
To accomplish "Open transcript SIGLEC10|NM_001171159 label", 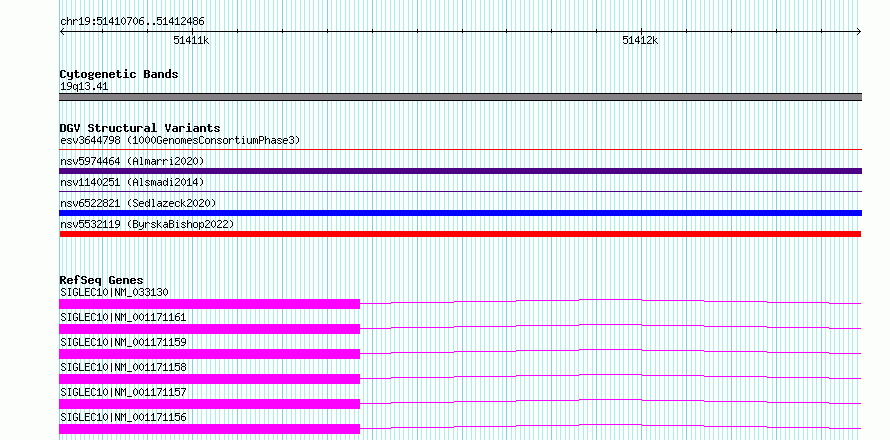I will [x=123, y=342].
